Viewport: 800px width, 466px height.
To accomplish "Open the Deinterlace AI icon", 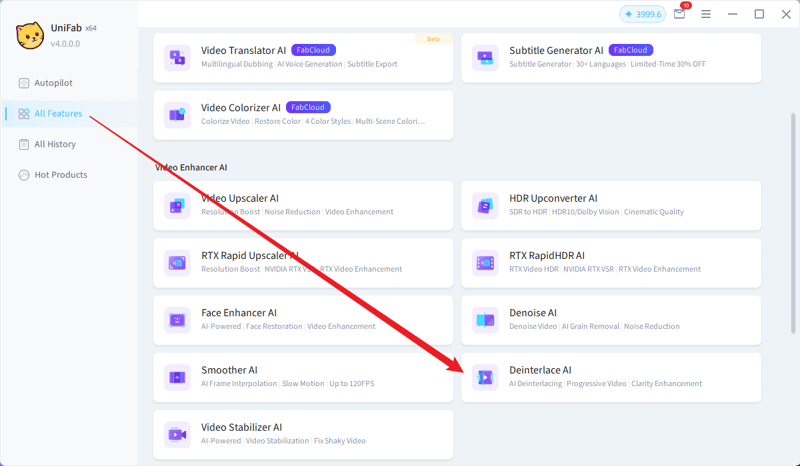I will [485, 377].
